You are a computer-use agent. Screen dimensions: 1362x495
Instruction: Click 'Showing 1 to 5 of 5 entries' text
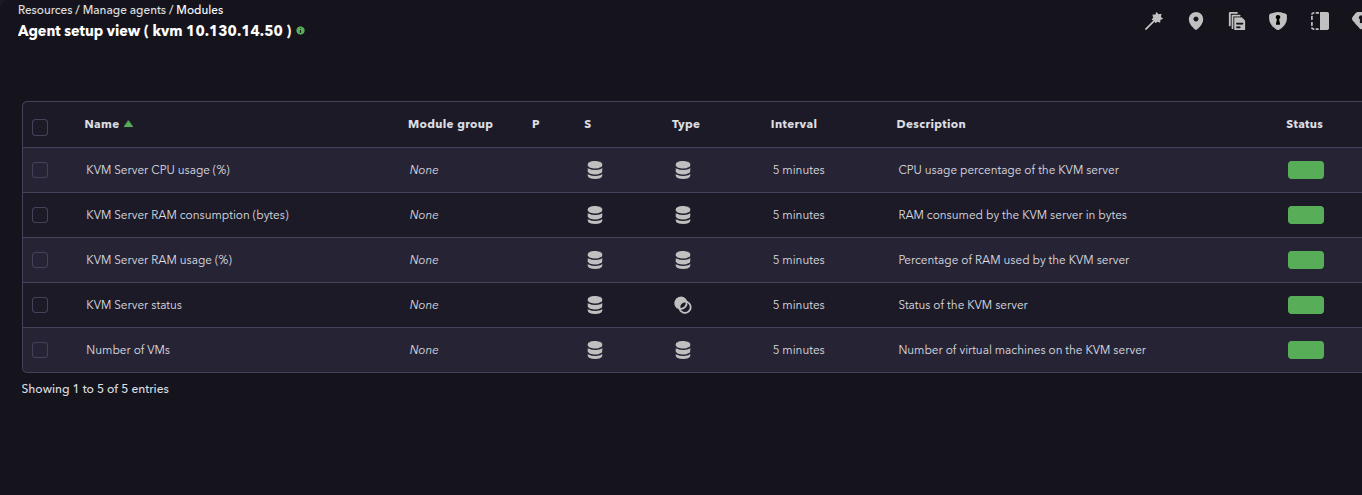(95, 389)
